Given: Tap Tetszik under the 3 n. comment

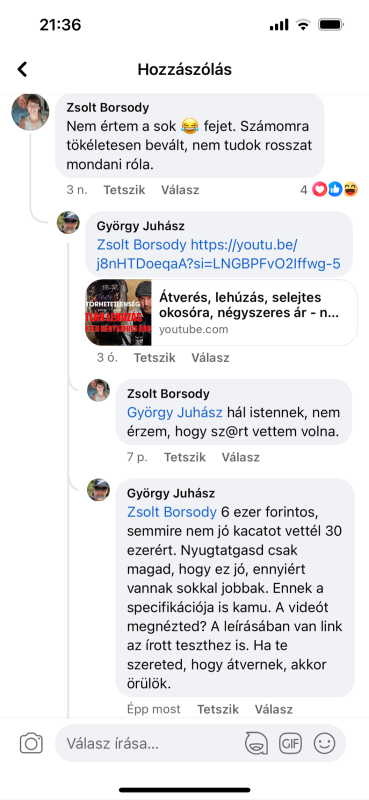Looking at the screenshot, I should point(125,190).
